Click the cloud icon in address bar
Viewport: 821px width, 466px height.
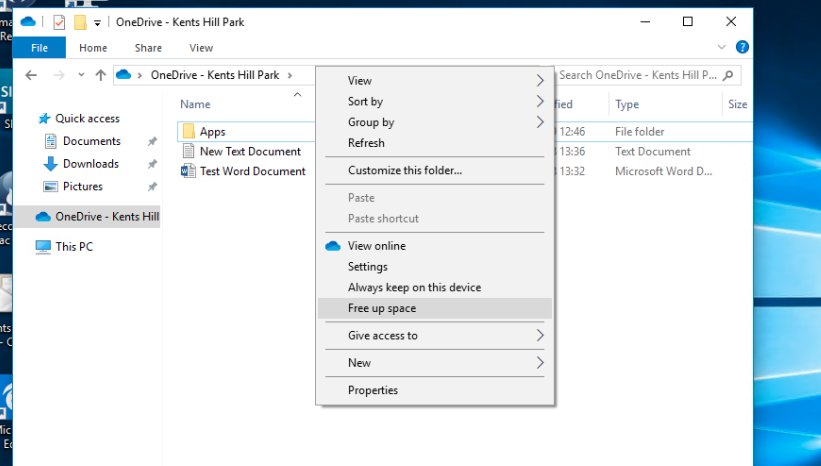pos(124,75)
